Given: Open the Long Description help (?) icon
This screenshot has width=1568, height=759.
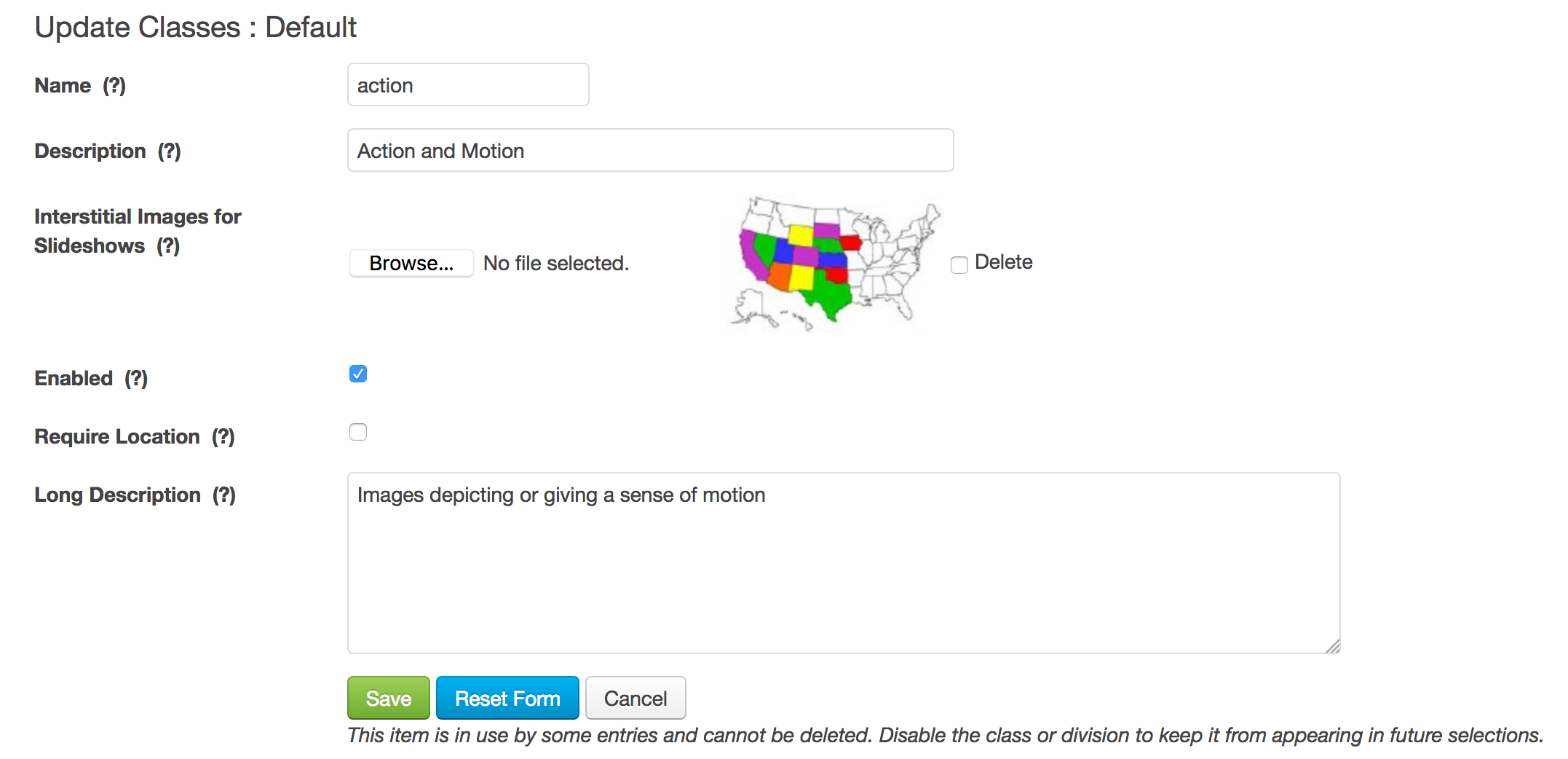Looking at the screenshot, I should click(x=224, y=495).
